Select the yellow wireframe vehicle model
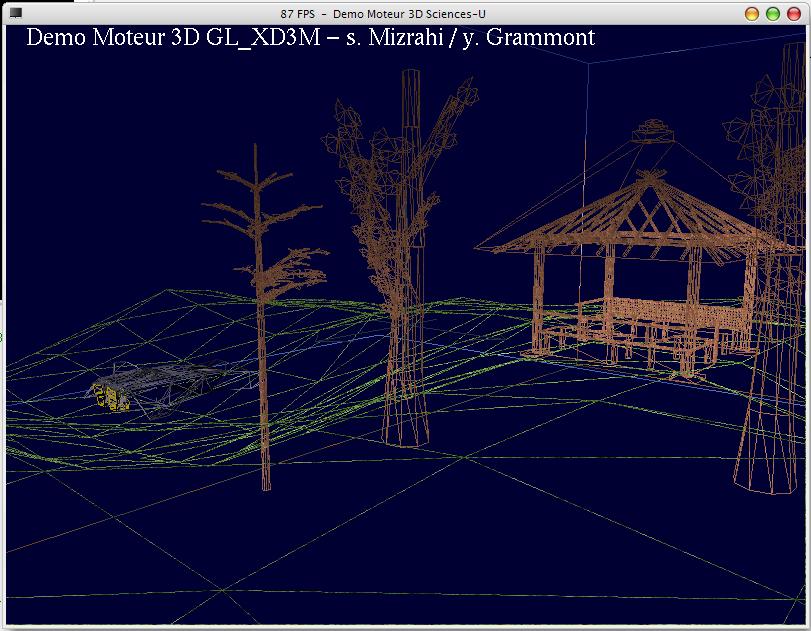 point(110,397)
